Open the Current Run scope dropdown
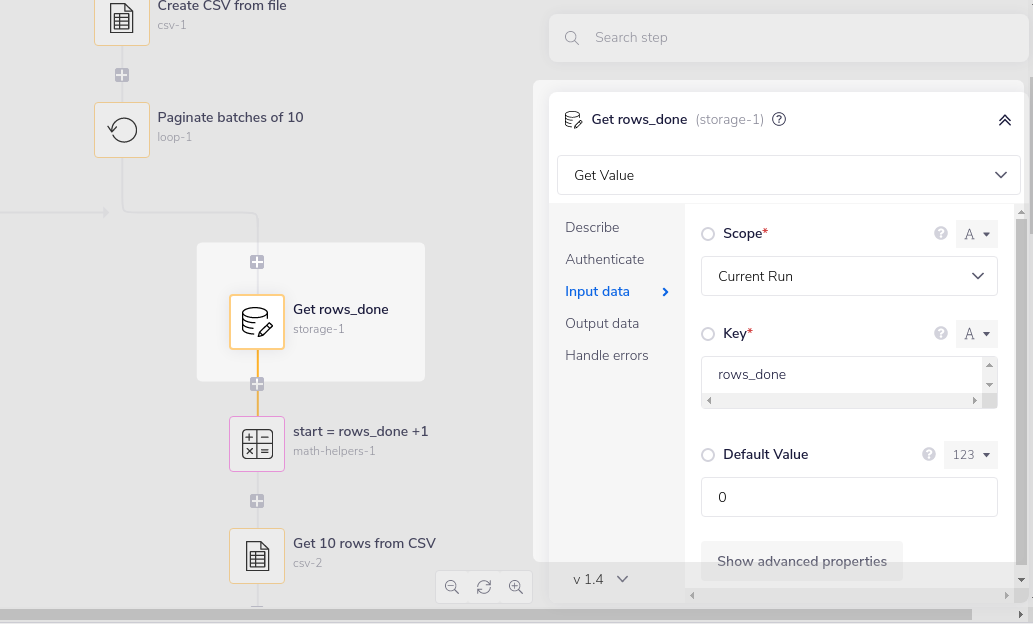This screenshot has height=624, width=1033. point(848,276)
